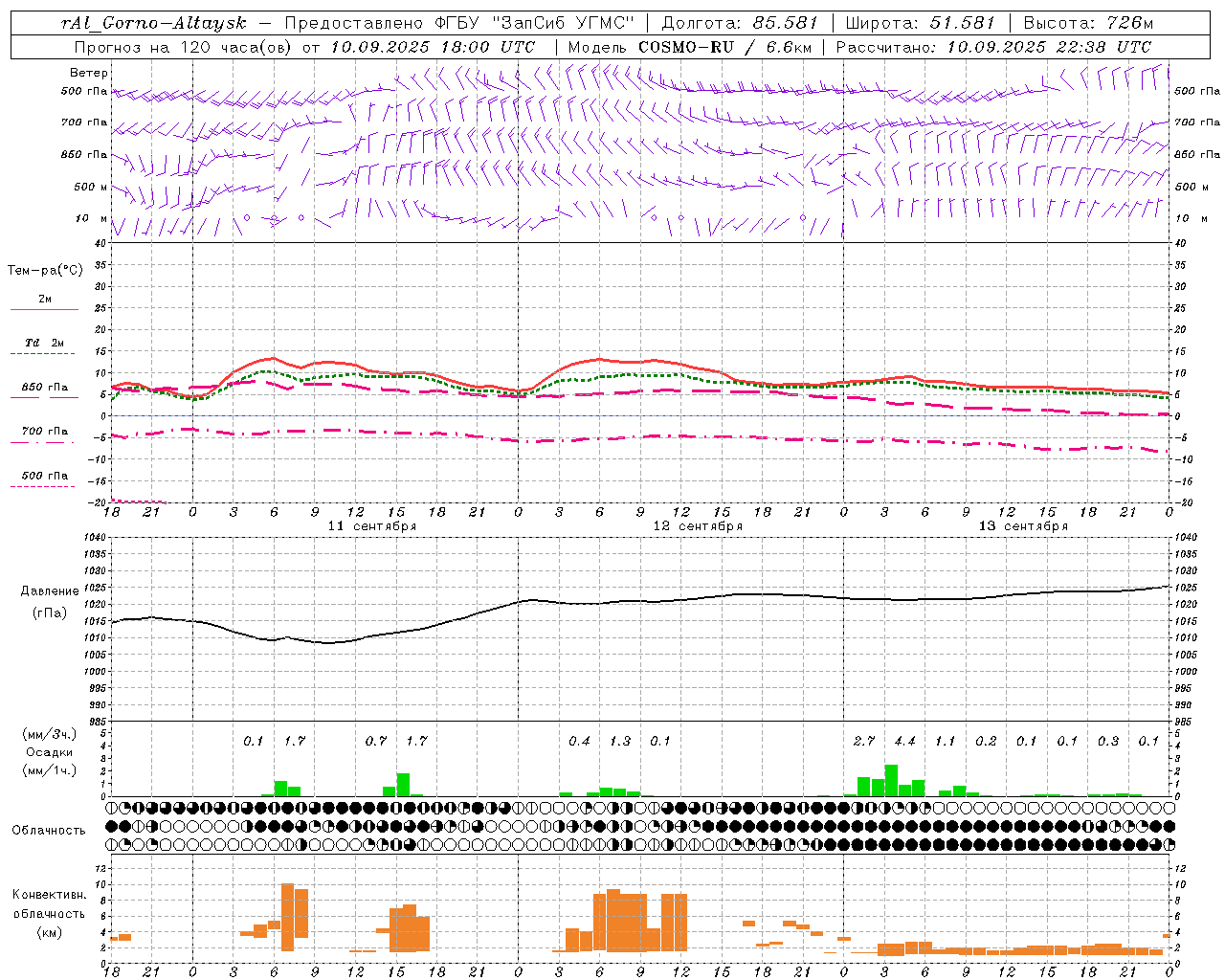Click the 0.3 precipitation total value
Image resolution: width=1225 pixels, height=980 pixels.
pos(1108,741)
